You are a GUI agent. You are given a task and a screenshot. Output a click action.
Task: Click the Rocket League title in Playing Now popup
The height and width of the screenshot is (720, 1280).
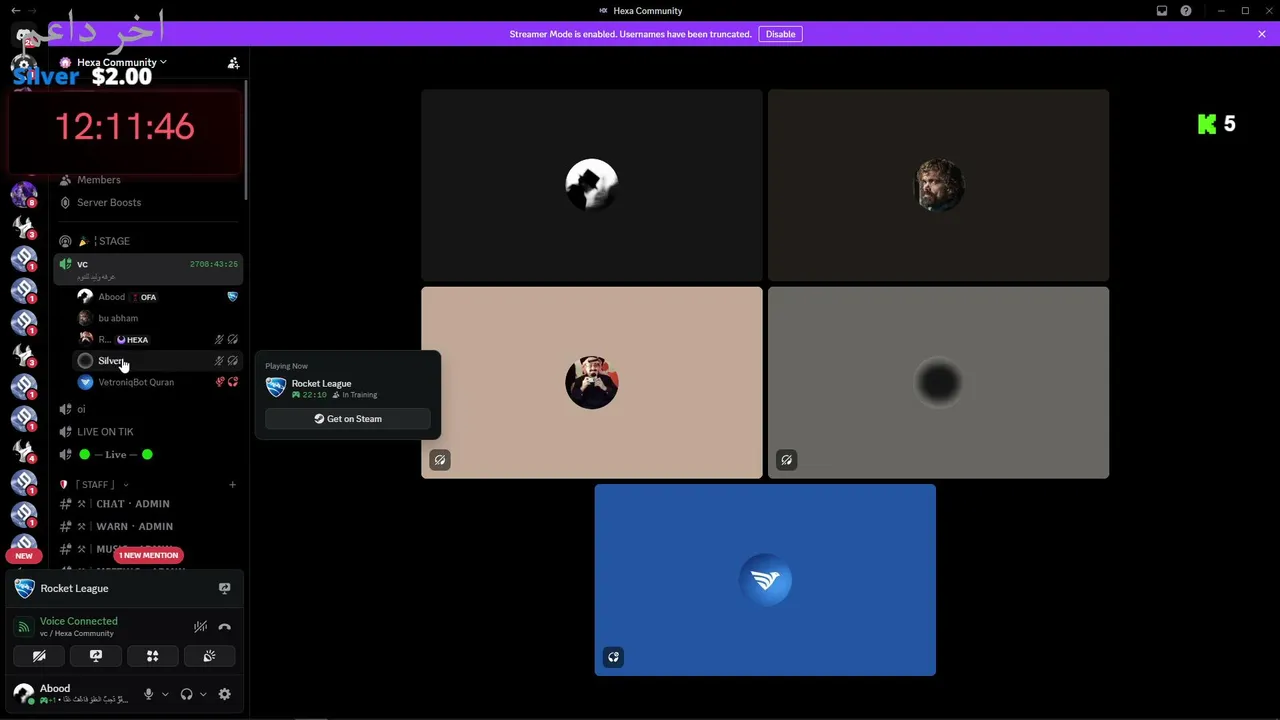[321, 383]
